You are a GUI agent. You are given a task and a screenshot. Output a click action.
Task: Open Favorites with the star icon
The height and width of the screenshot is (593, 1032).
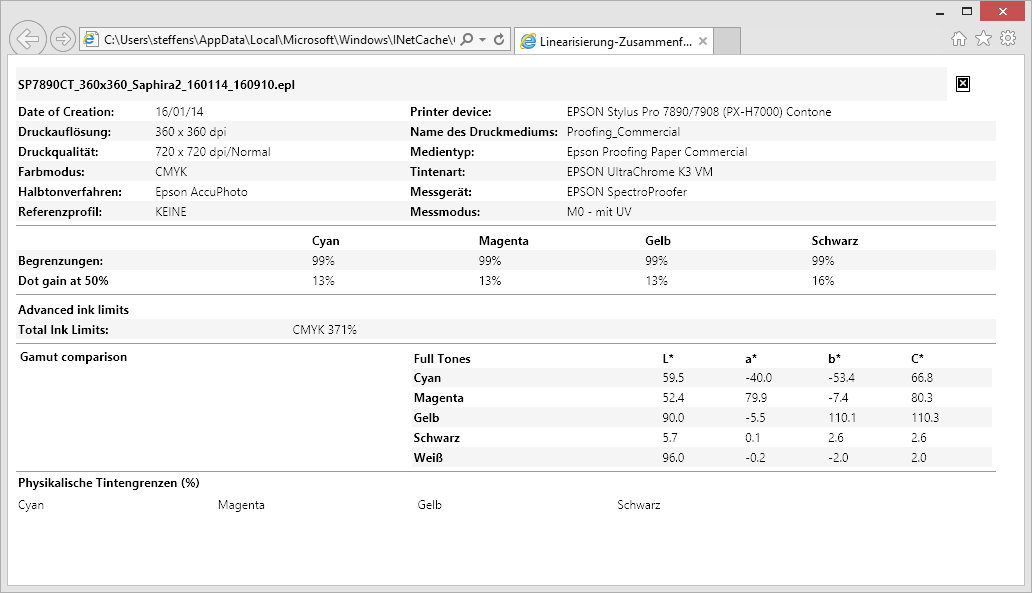pyautogui.click(x=983, y=39)
